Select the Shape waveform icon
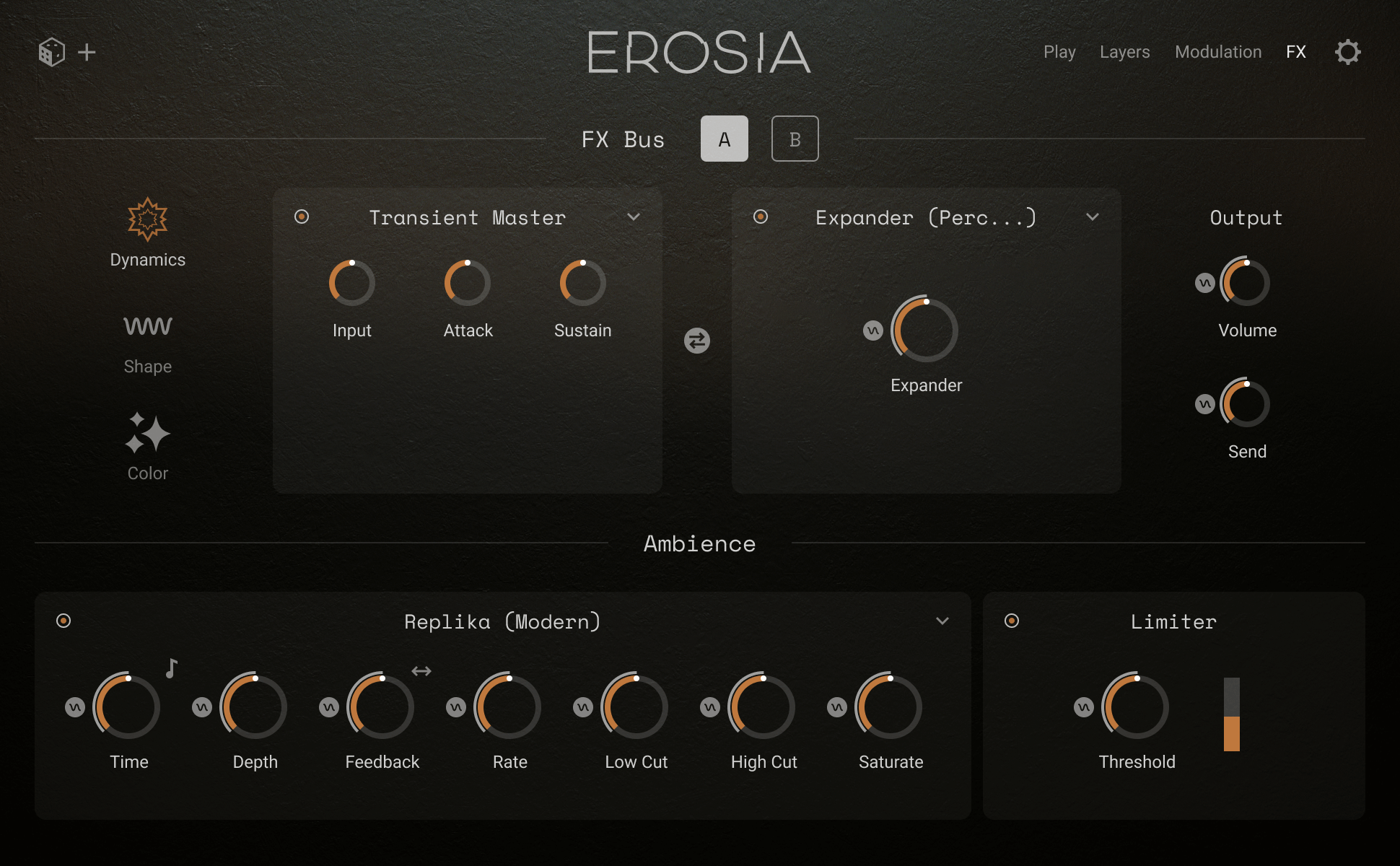Screen dimensions: 1400x866 tap(147, 326)
